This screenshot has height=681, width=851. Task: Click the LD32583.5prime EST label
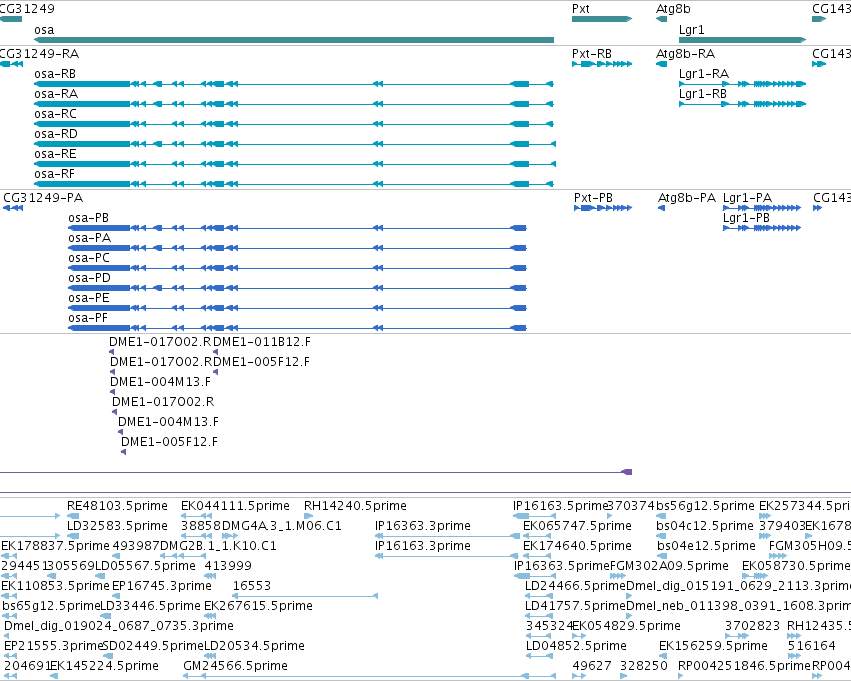[x=117, y=526]
